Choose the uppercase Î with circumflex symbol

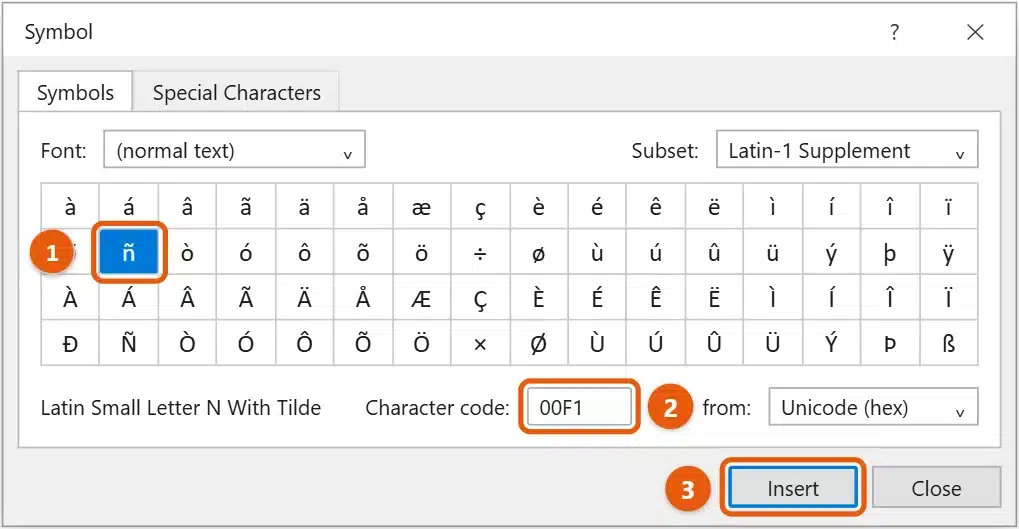(x=890, y=298)
